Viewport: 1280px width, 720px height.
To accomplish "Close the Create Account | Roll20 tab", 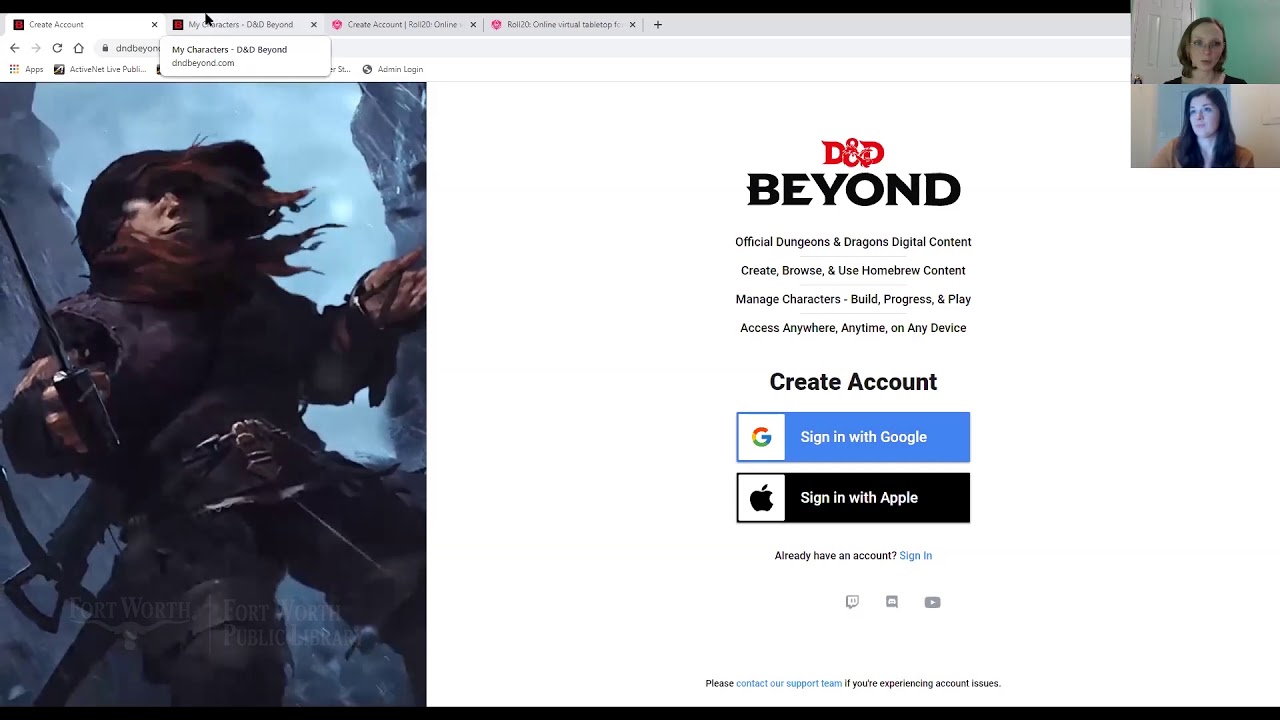I will 473,24.
